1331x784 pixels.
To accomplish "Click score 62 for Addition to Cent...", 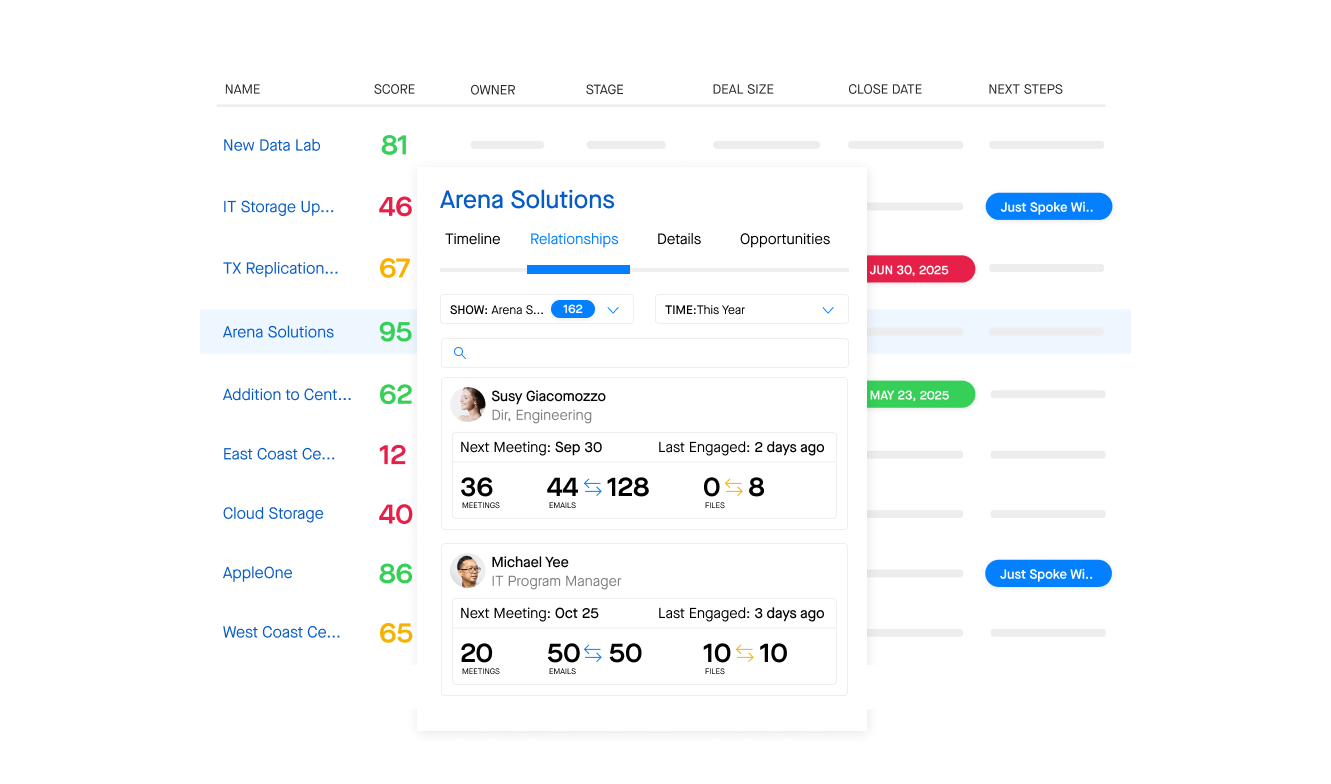I will coord(396,394).
